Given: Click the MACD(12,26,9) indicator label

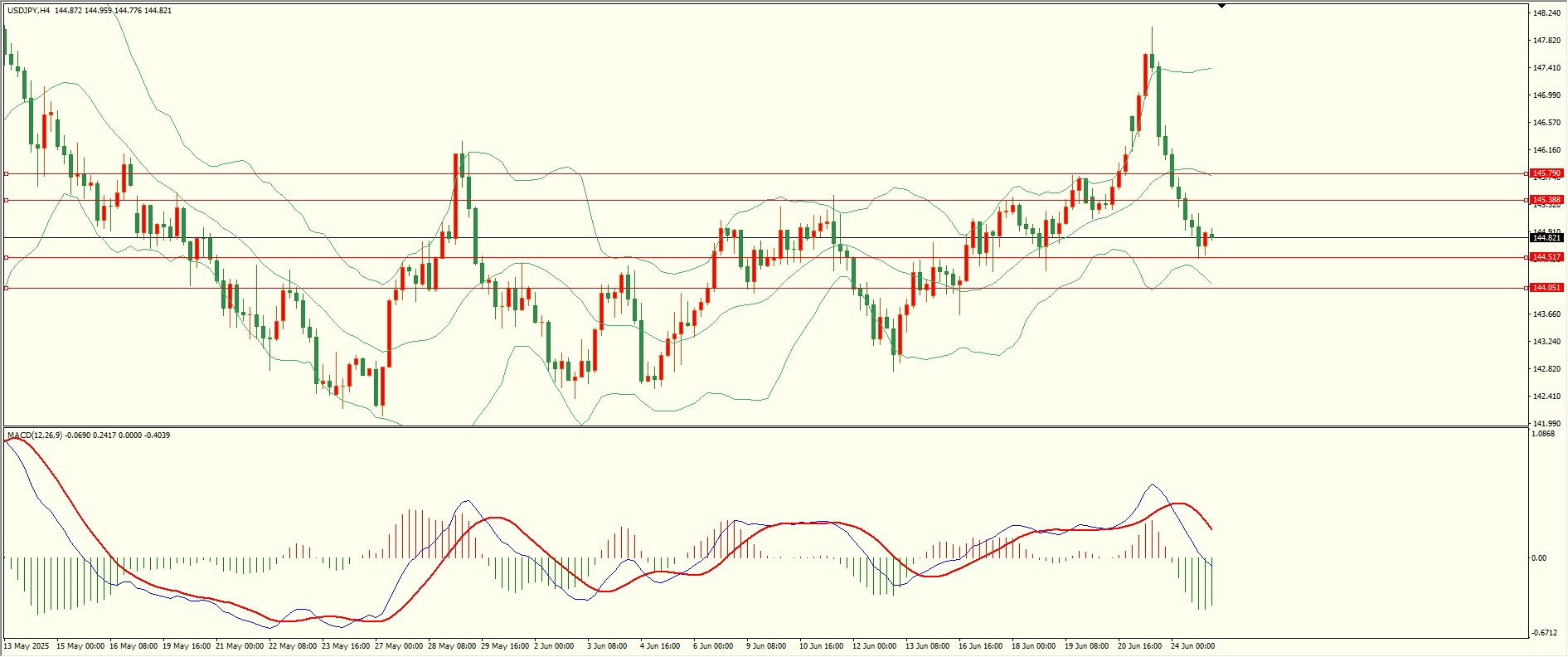Looking at the screenshot, I should click(34, 435).
